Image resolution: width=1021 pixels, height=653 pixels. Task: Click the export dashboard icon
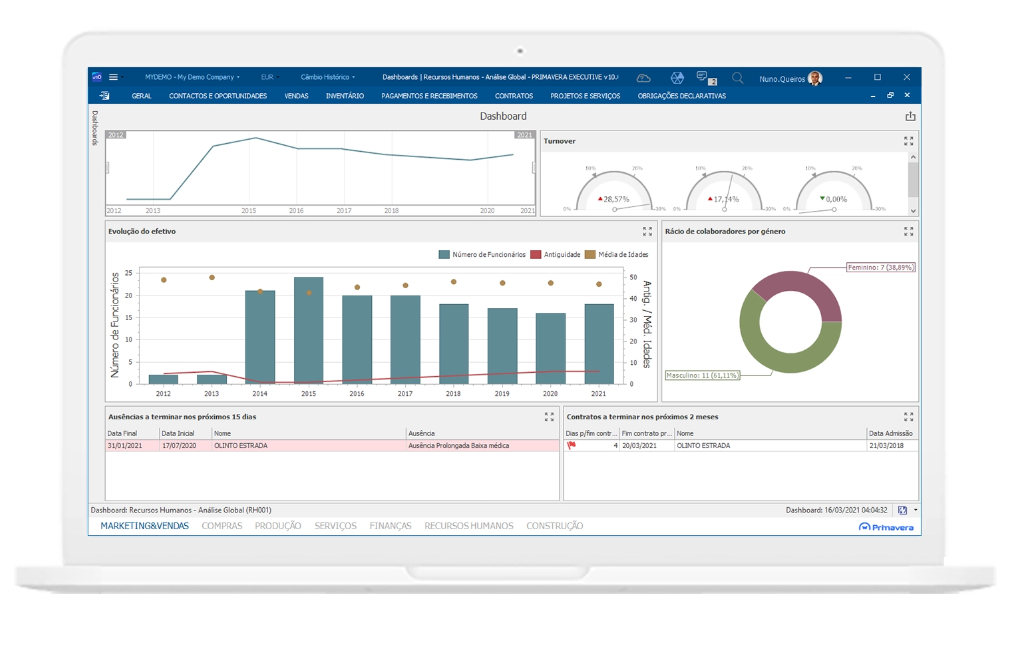point(910,117)
